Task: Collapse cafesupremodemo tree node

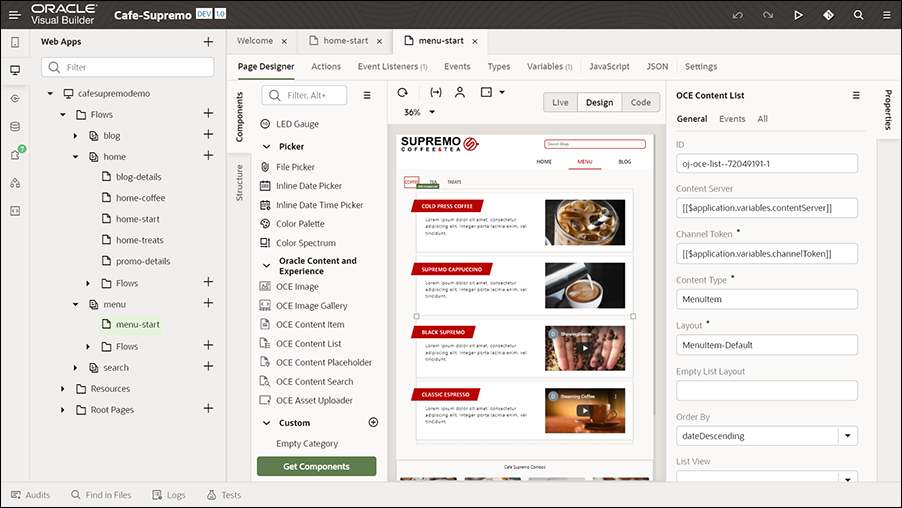Action: [50, 93]
